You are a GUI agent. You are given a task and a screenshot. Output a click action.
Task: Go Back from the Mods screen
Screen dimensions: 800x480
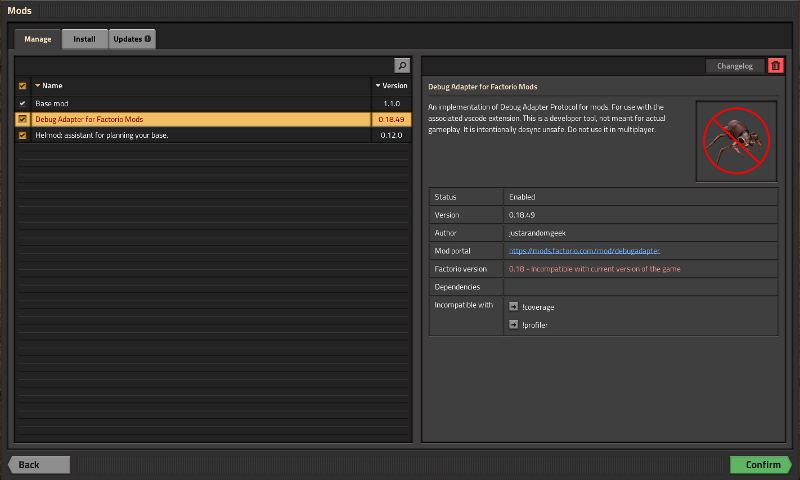(x=38, y=465)
